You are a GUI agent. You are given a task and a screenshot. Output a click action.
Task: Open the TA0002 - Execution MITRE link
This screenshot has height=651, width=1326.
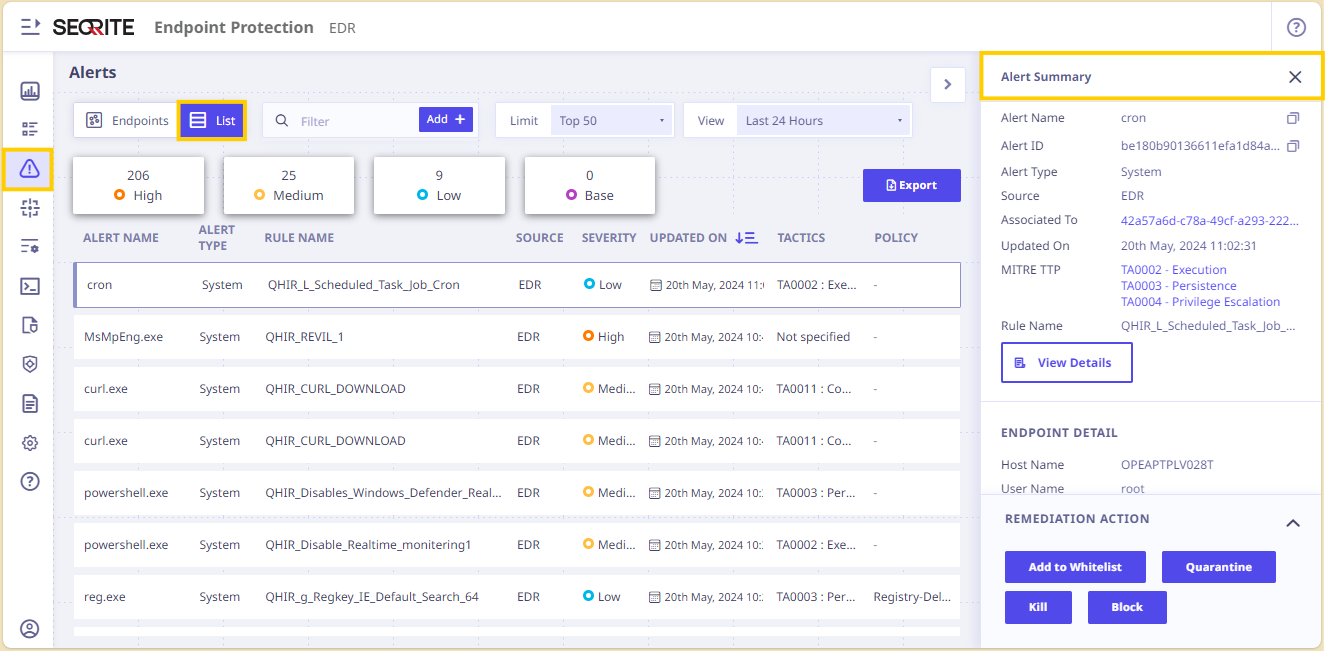[x=1174, y=270]
